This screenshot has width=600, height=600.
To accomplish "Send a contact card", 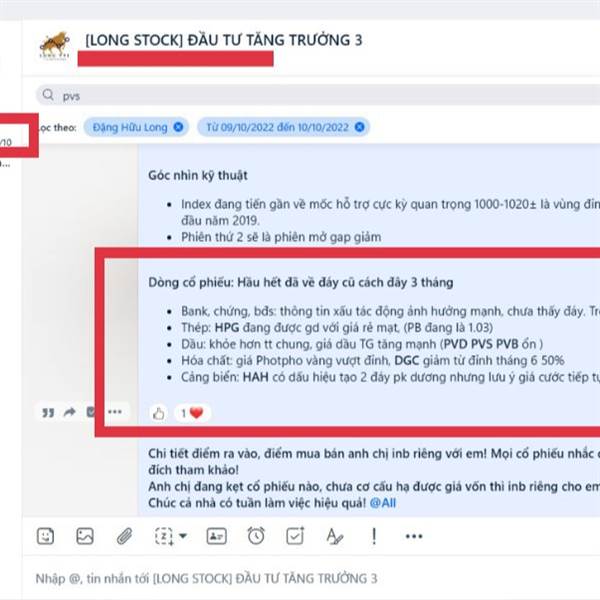I will [x=217, y=536].
